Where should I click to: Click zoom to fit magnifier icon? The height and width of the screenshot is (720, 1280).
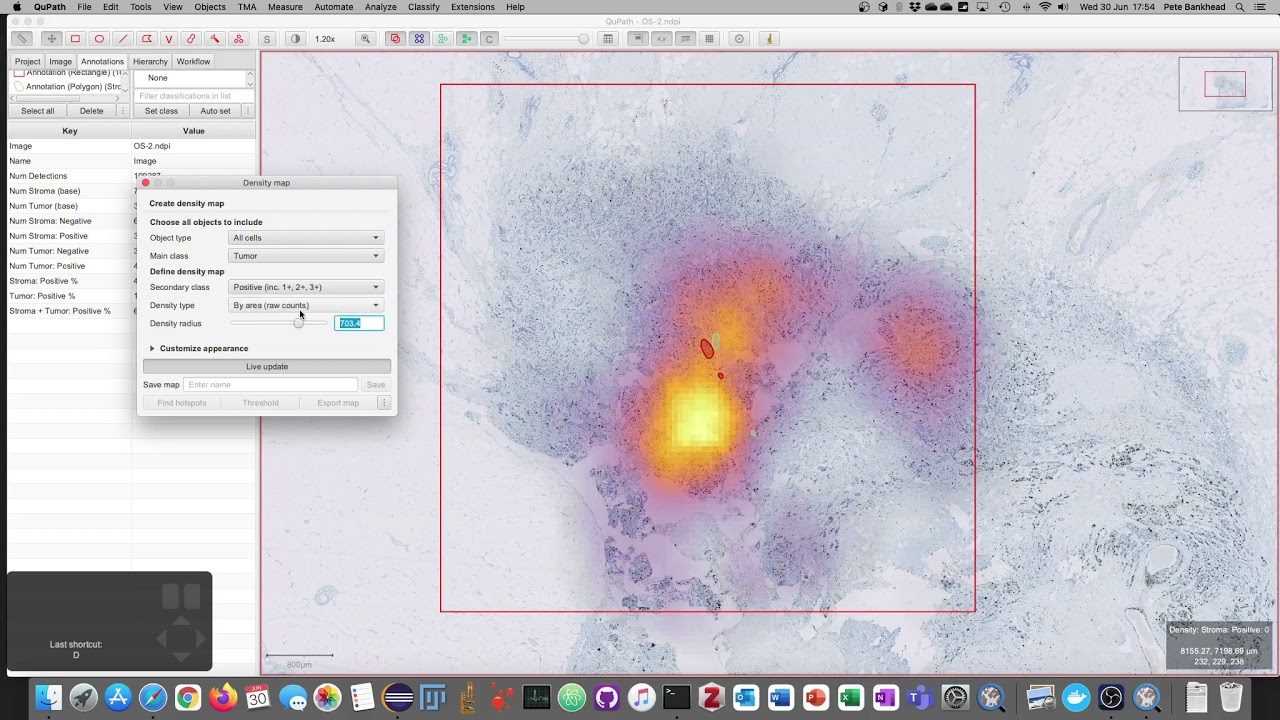coord(366,39)
